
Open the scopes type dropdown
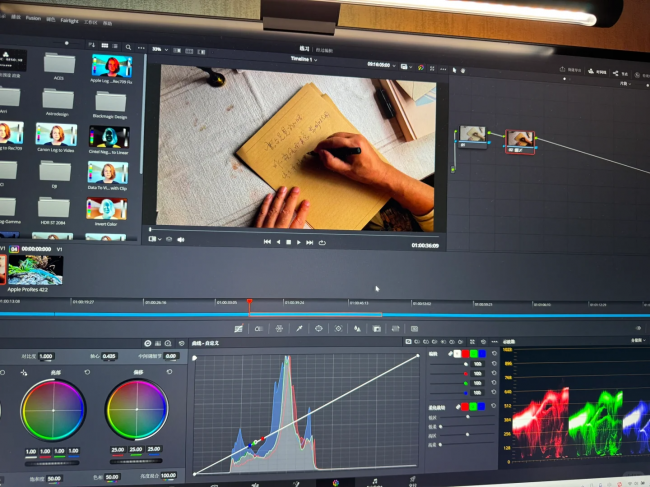click(638, 340)
